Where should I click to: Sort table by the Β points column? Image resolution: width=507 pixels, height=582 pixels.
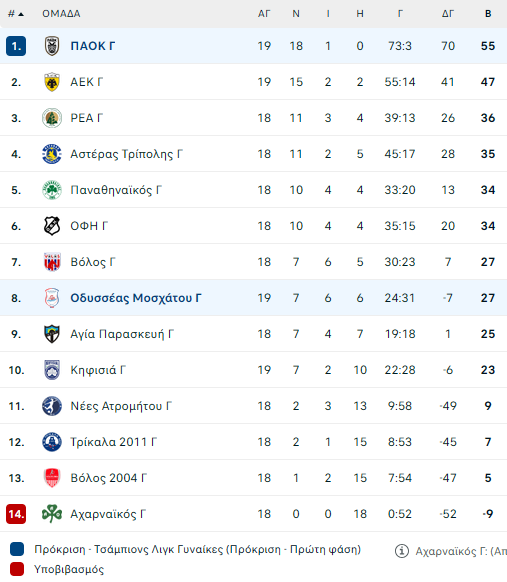coord(488,14)
